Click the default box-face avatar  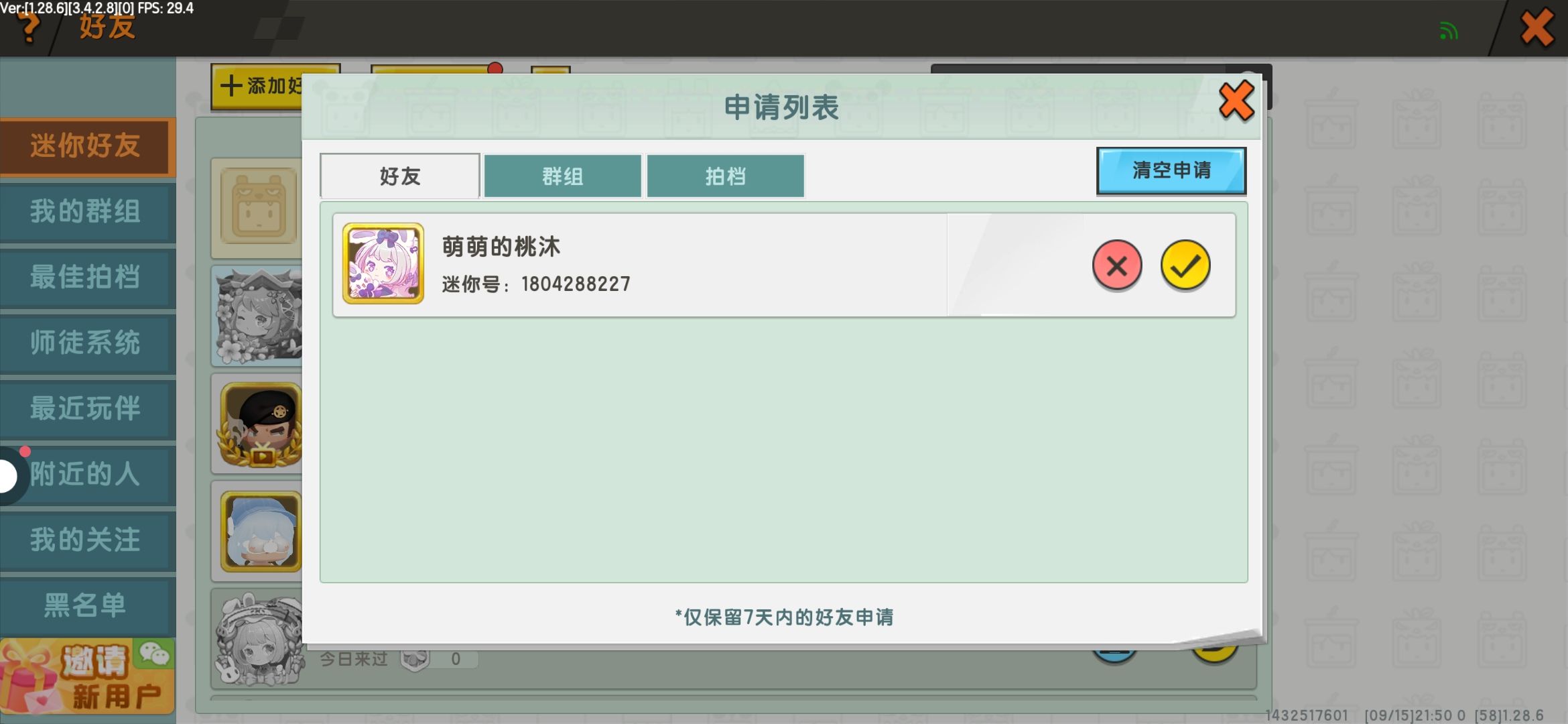[258, 205]
